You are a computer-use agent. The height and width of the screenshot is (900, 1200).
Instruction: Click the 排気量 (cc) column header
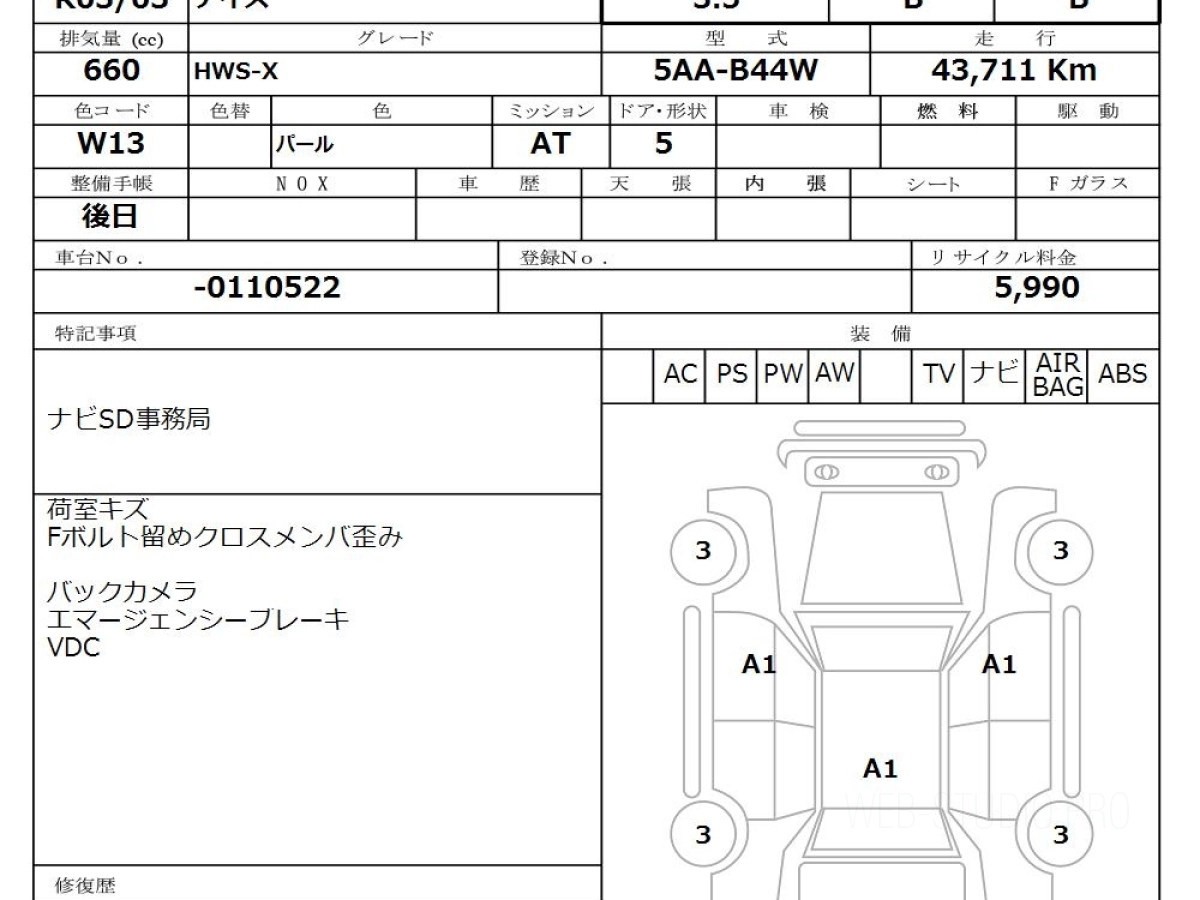click(x=110, y=39)
